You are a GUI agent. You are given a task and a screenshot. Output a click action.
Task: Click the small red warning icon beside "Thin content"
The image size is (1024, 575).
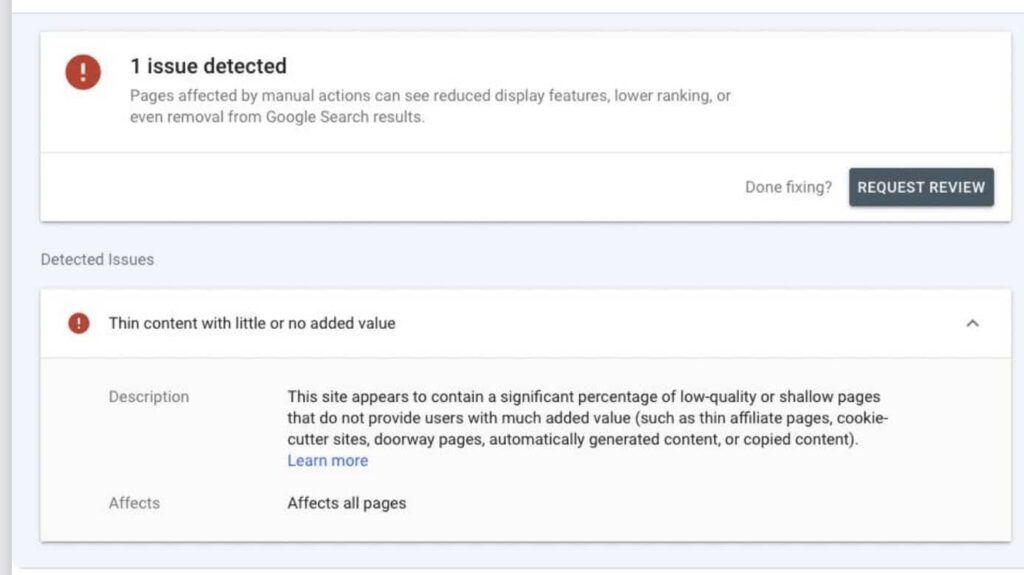79,323
